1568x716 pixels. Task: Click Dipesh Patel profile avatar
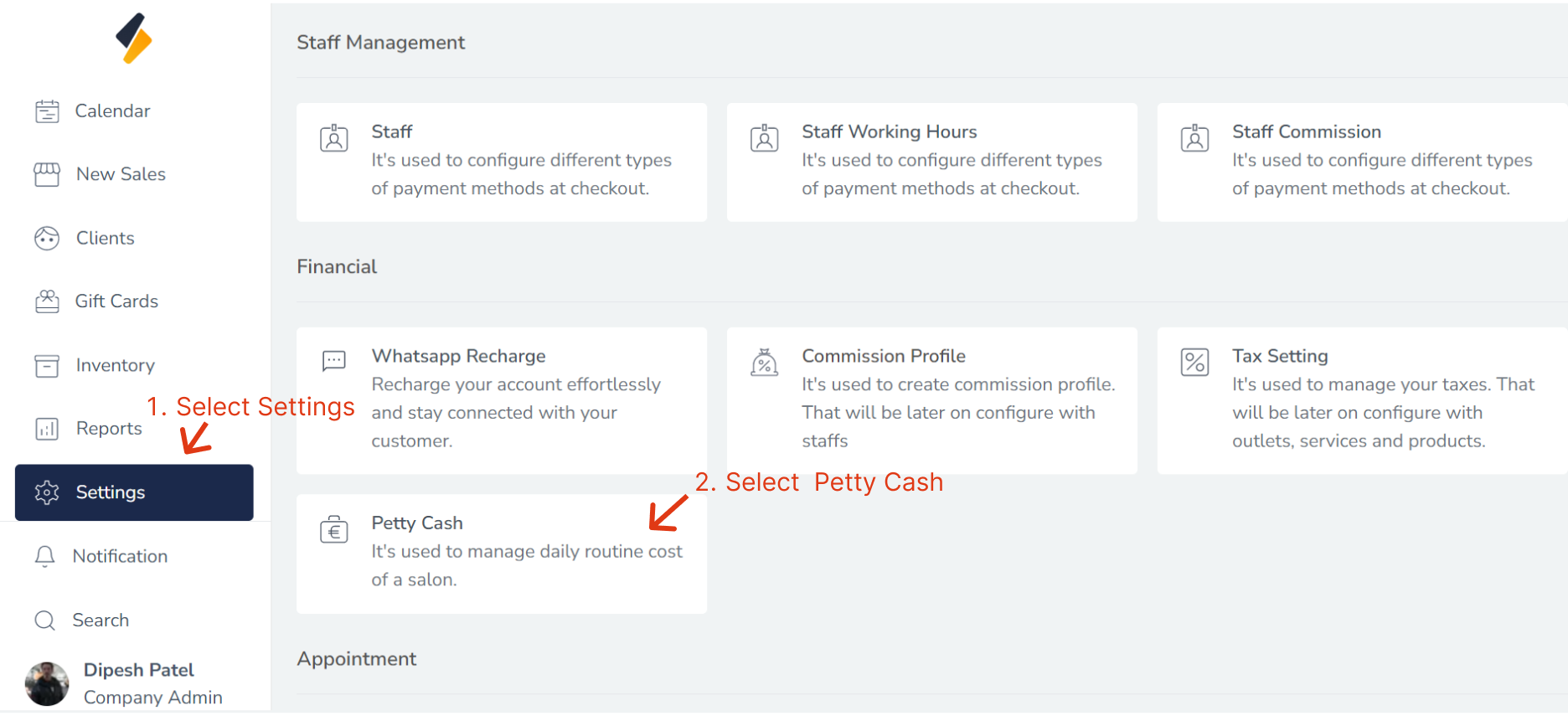tap(47, 683)
